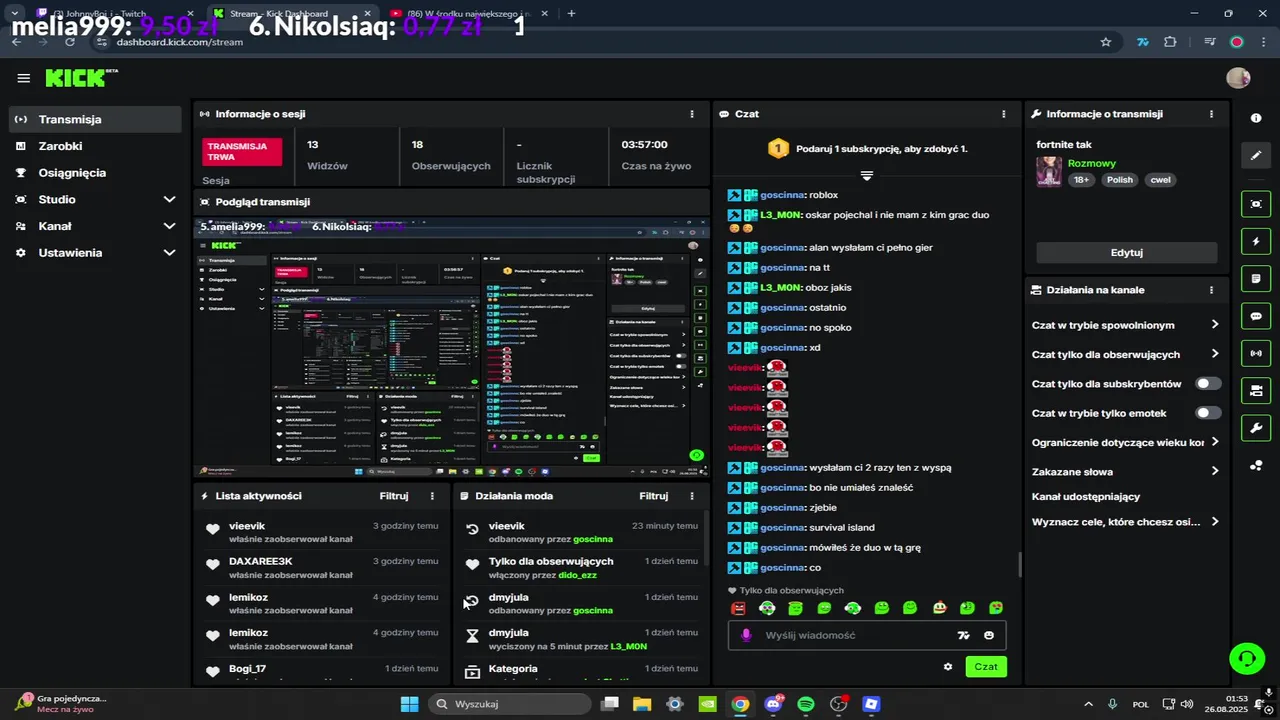
Task: Expand the Kanał sidebar section
Action: [96, 226]
